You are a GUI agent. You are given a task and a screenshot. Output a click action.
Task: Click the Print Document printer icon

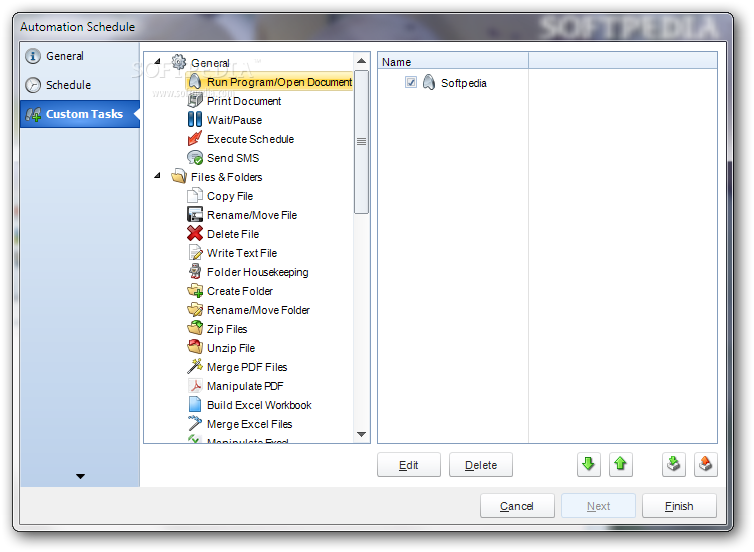click(x=195, y=100)
